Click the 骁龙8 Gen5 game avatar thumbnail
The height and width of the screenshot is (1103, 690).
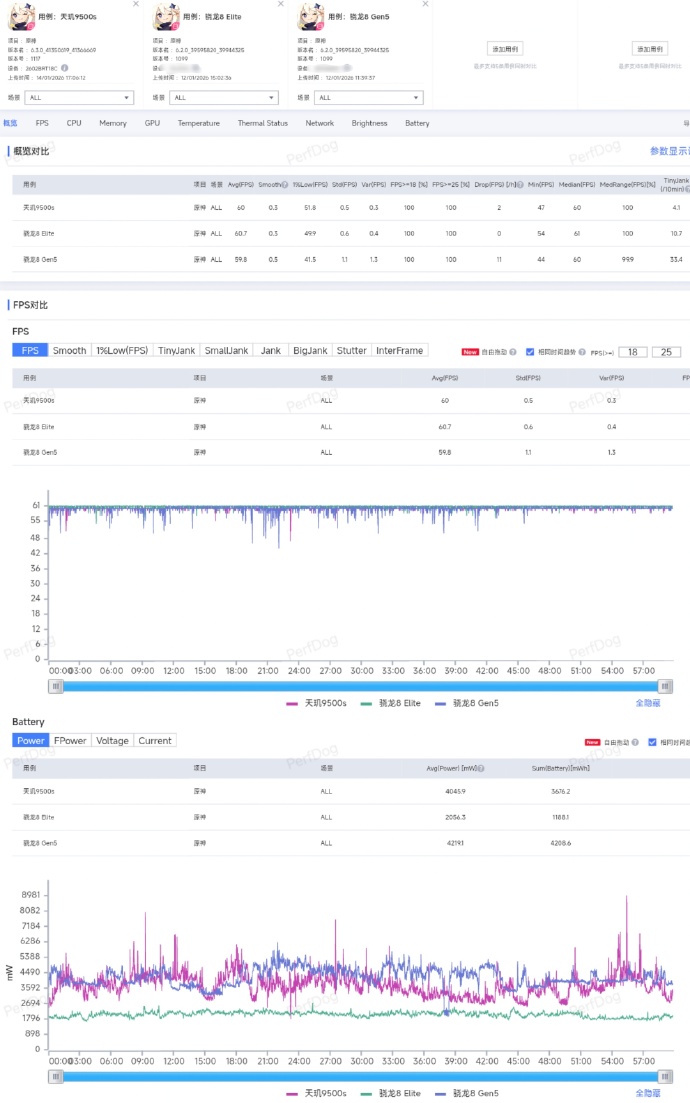point(311,18)
